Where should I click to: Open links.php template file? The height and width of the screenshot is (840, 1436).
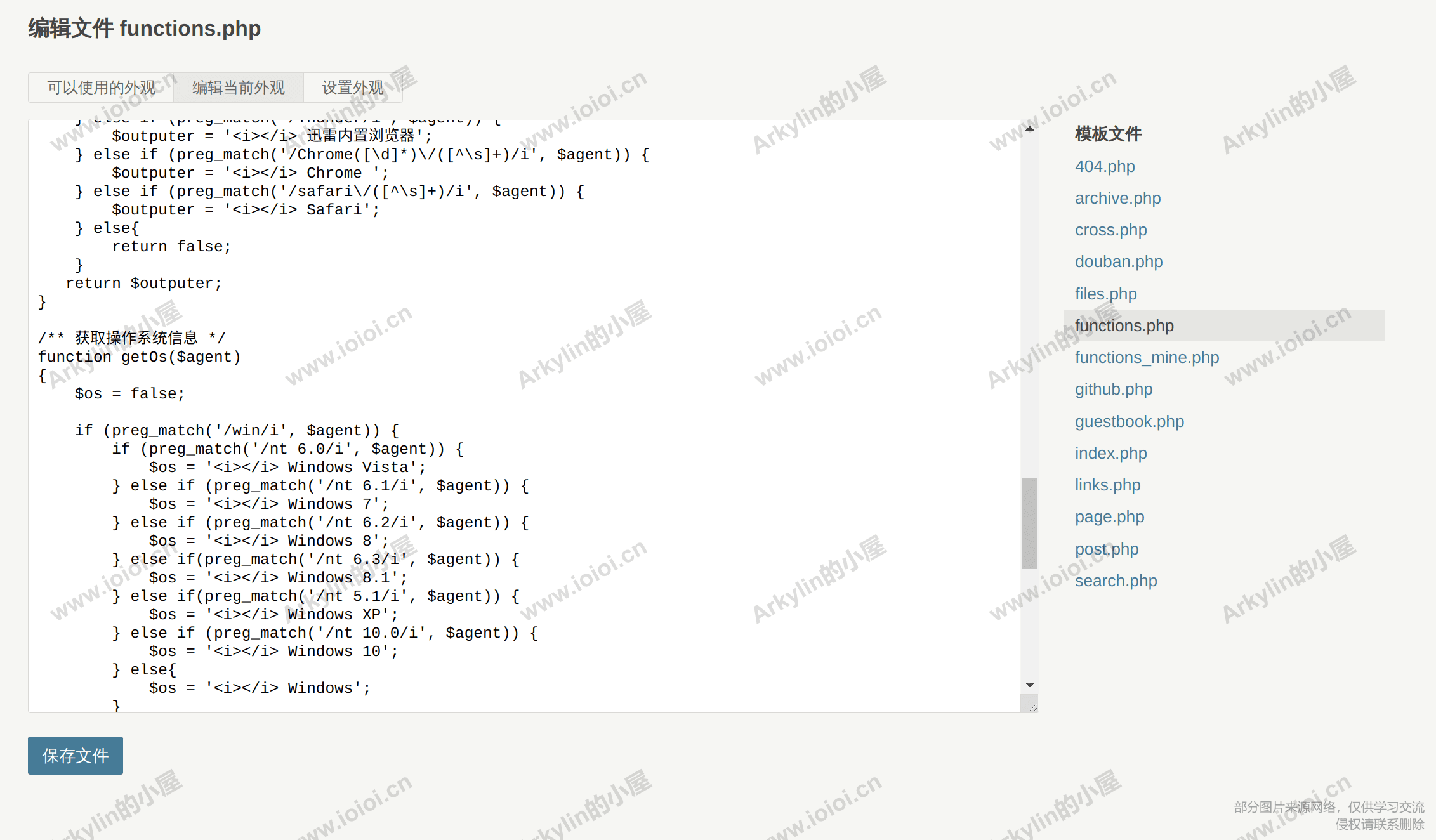[1107, 485]
